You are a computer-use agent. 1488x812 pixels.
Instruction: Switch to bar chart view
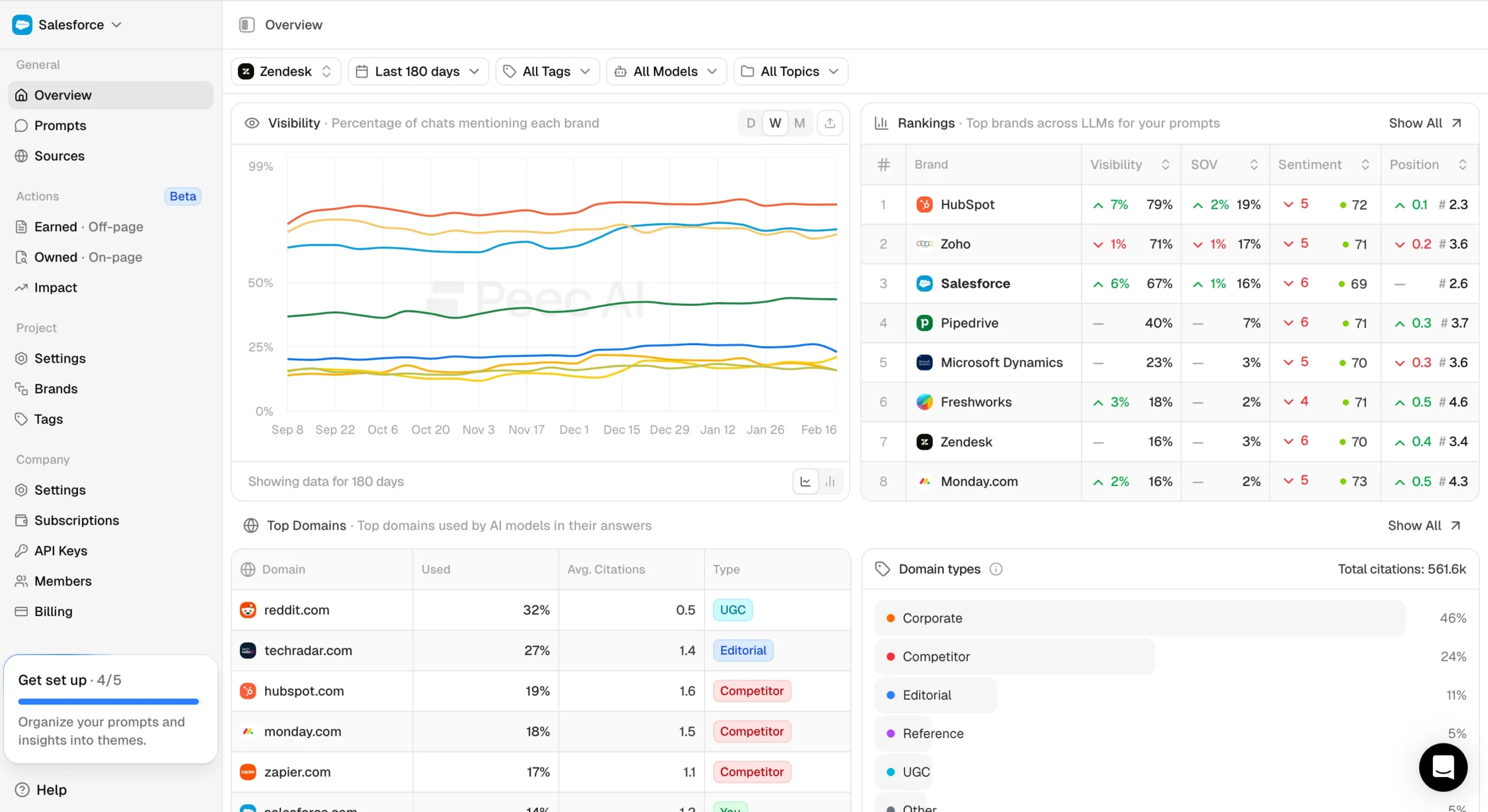click(830, 481)
